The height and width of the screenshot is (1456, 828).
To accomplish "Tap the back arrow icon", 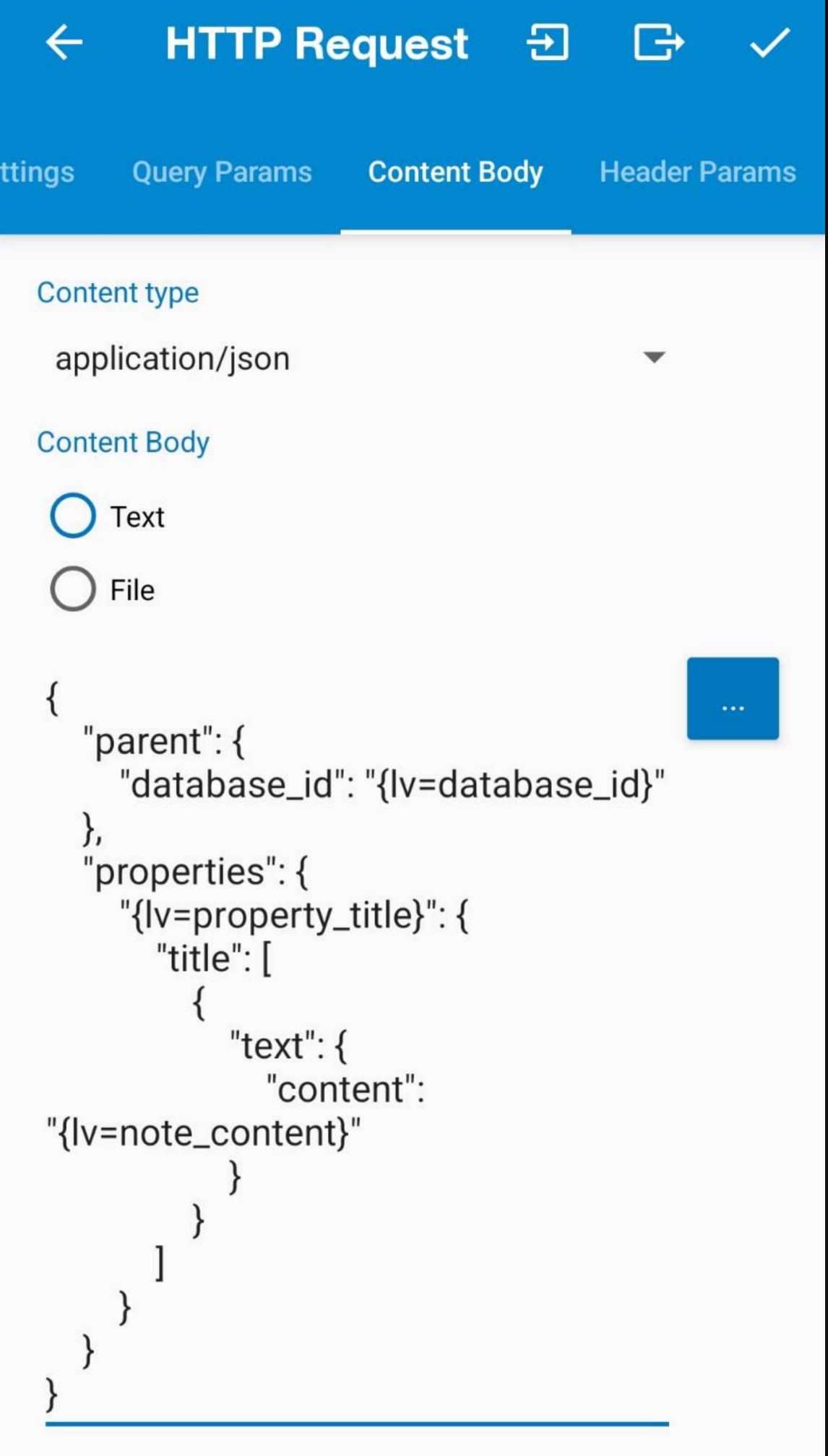I will click(64, 43).
